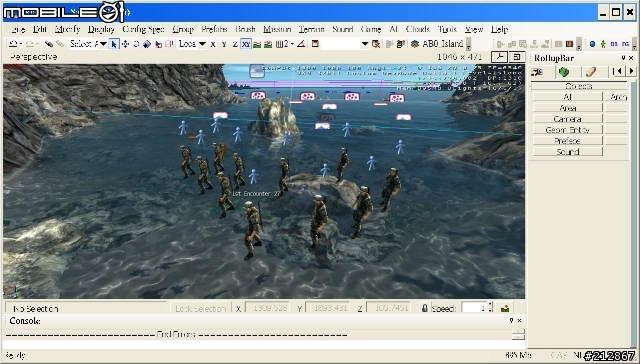The height and width of the screenshot is (364, 640).
Task: Toggle snap to grid with value 2
Action: [282, 44]
